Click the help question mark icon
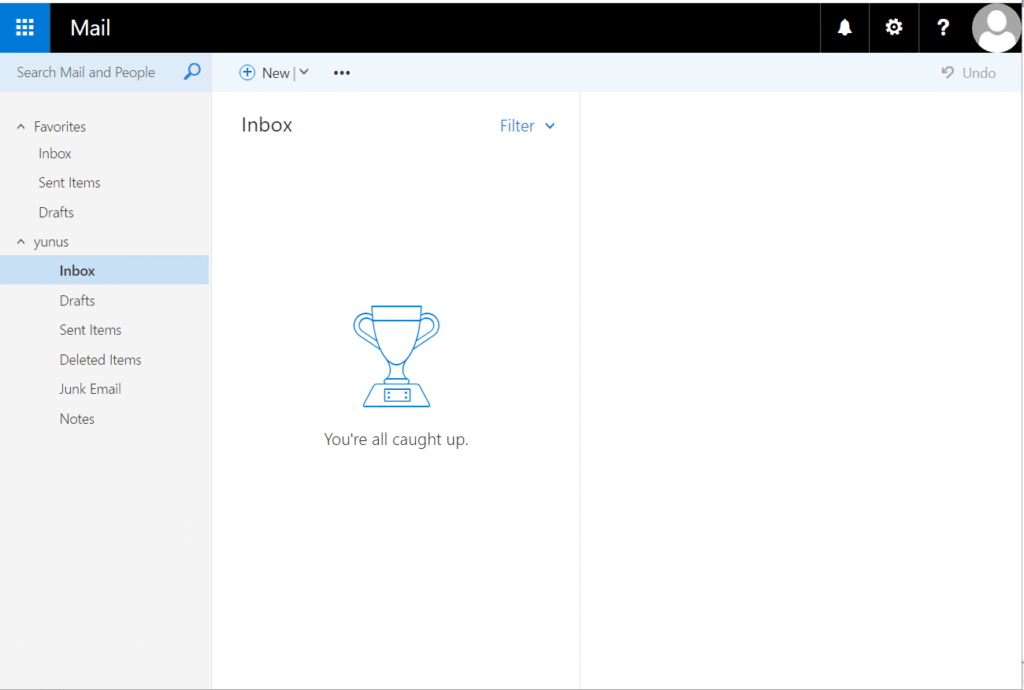 tap(943, 27)
